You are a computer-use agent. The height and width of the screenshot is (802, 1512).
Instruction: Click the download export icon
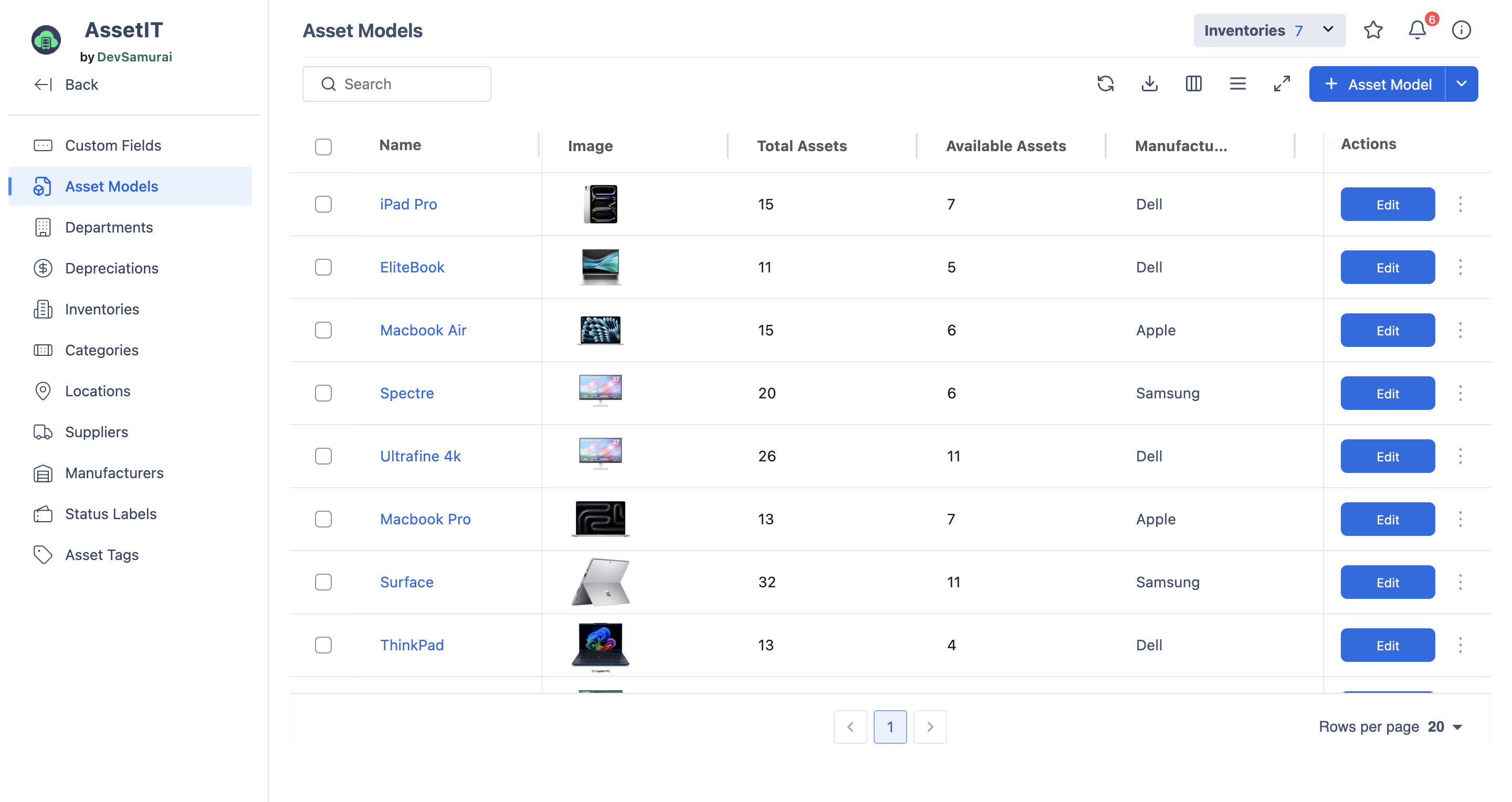coord(1149,84)
